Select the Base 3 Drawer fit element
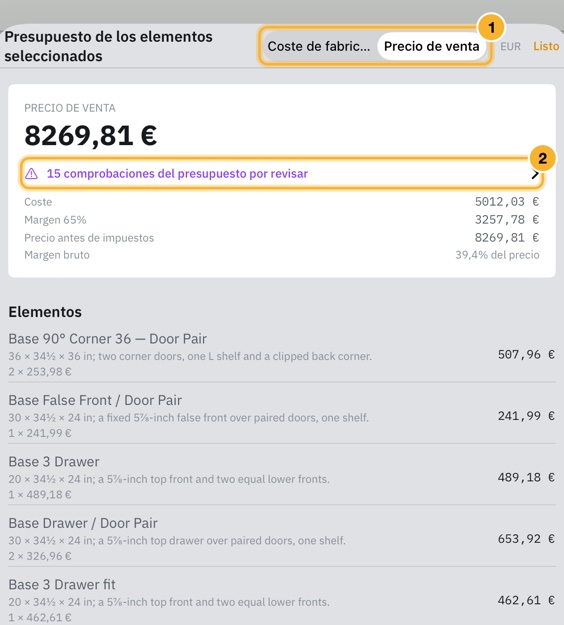Screen dimensions: 564x625 (282, 600)
